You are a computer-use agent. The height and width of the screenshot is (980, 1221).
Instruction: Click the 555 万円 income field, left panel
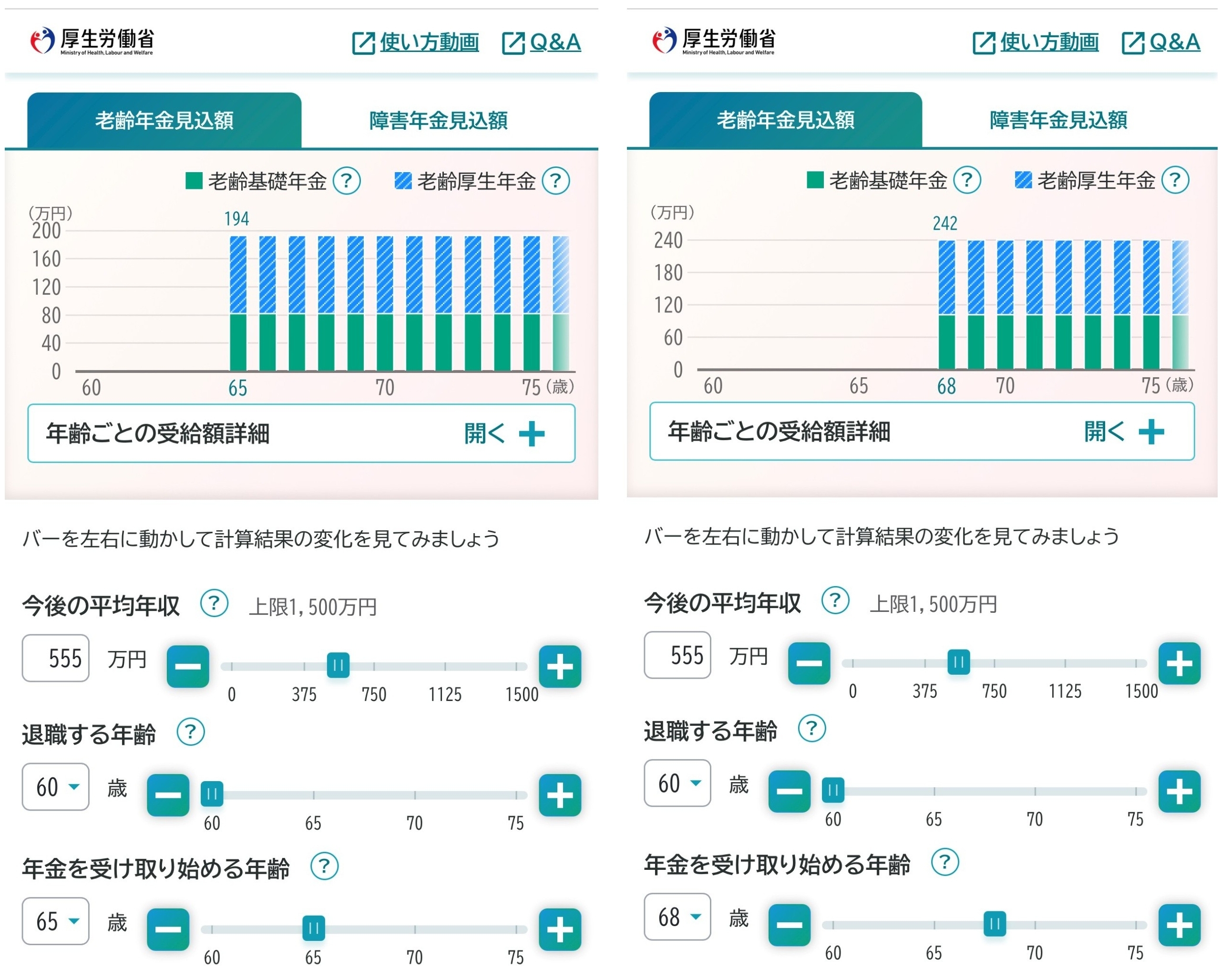(55, 658)
